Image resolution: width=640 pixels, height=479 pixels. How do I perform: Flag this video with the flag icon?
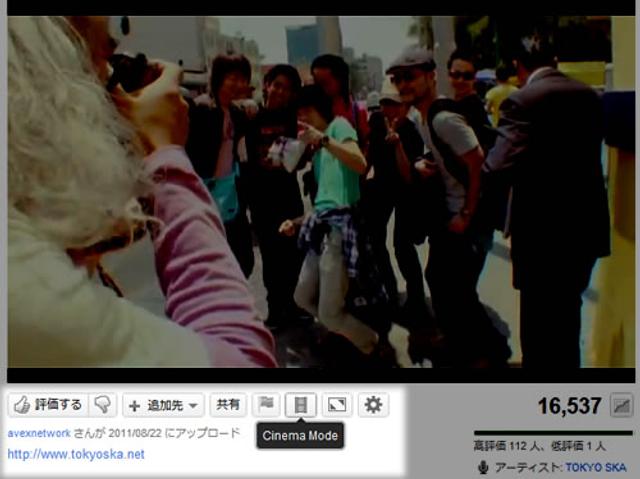point(266,405)
